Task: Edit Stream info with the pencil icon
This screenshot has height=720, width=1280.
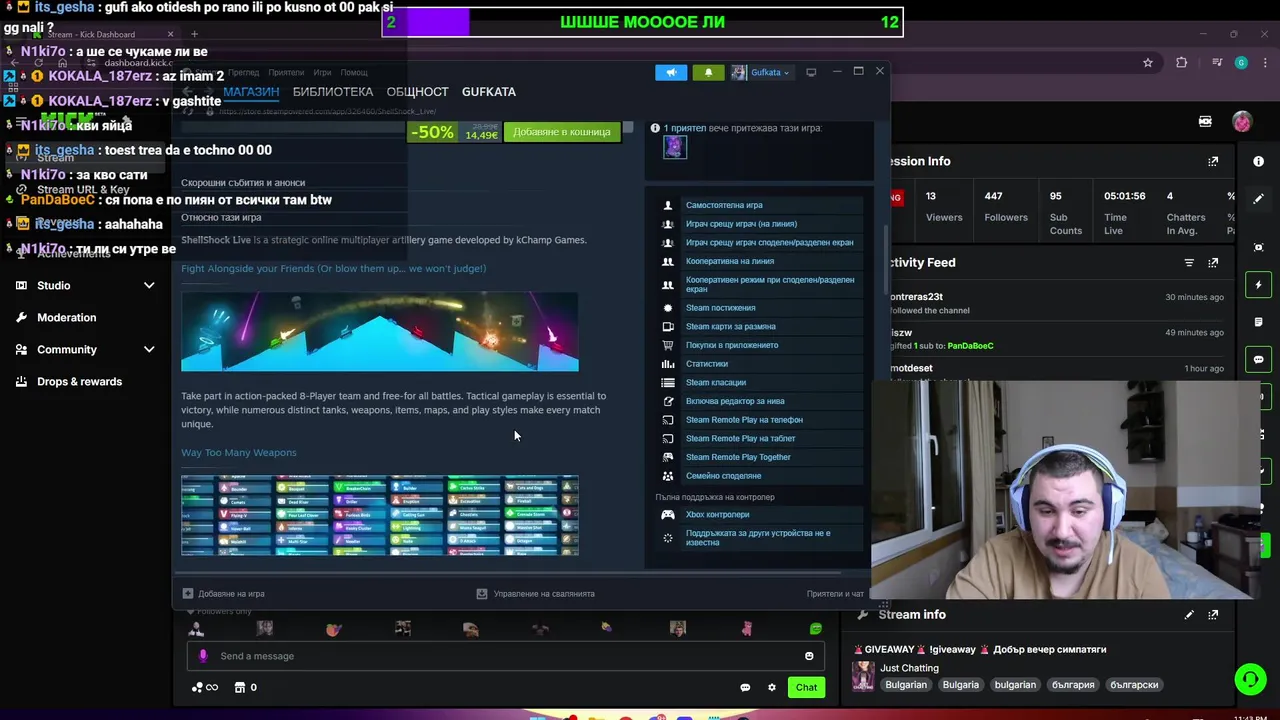Action: [1189, 615]
